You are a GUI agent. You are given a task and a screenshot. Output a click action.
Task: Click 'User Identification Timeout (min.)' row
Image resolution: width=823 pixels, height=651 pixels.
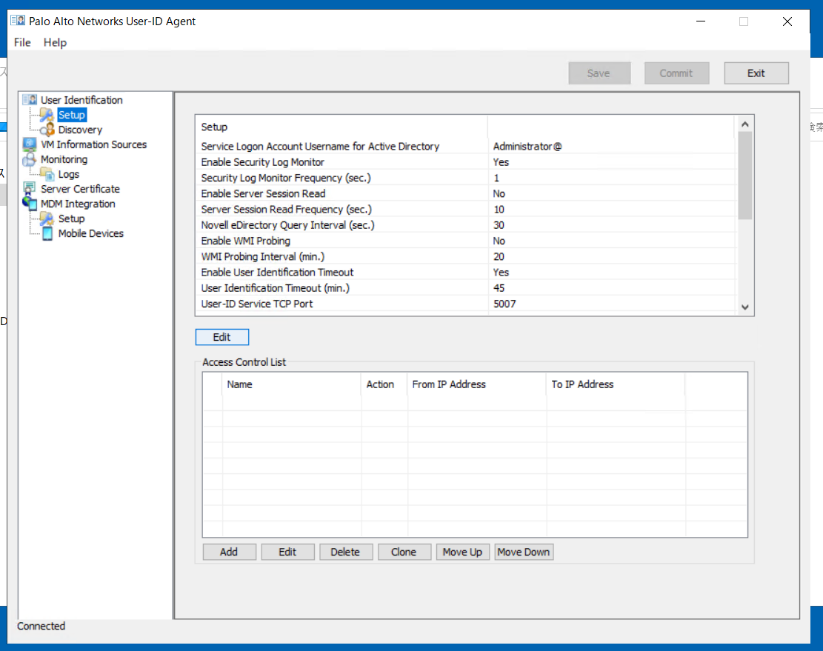click(x=467, y=288)
